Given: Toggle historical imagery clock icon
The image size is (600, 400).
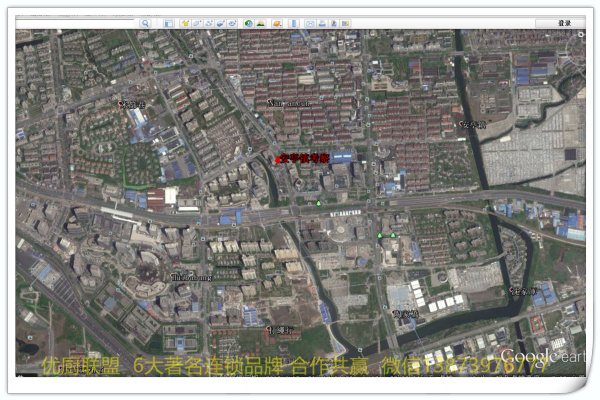Looking at the screenshot, I should click(x=248, y=23).
